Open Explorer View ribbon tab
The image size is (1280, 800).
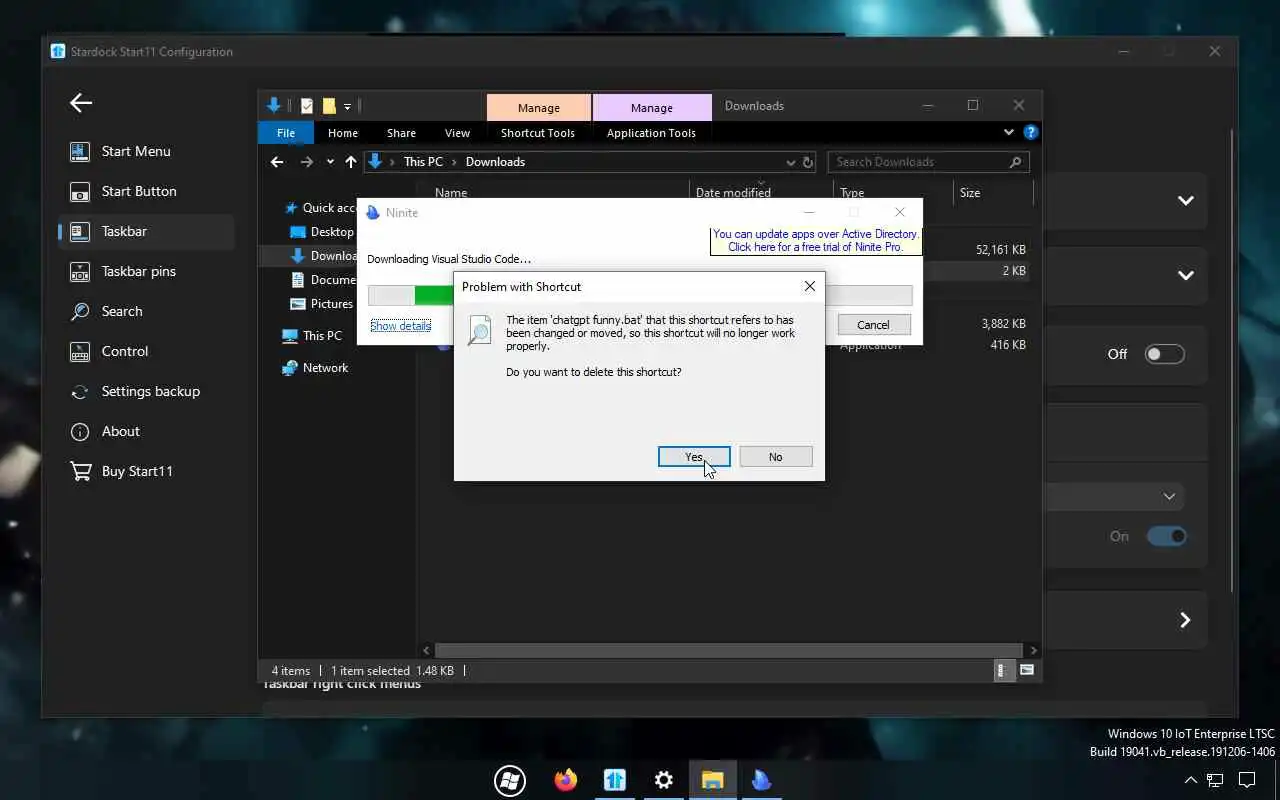[x=457, y=133]
